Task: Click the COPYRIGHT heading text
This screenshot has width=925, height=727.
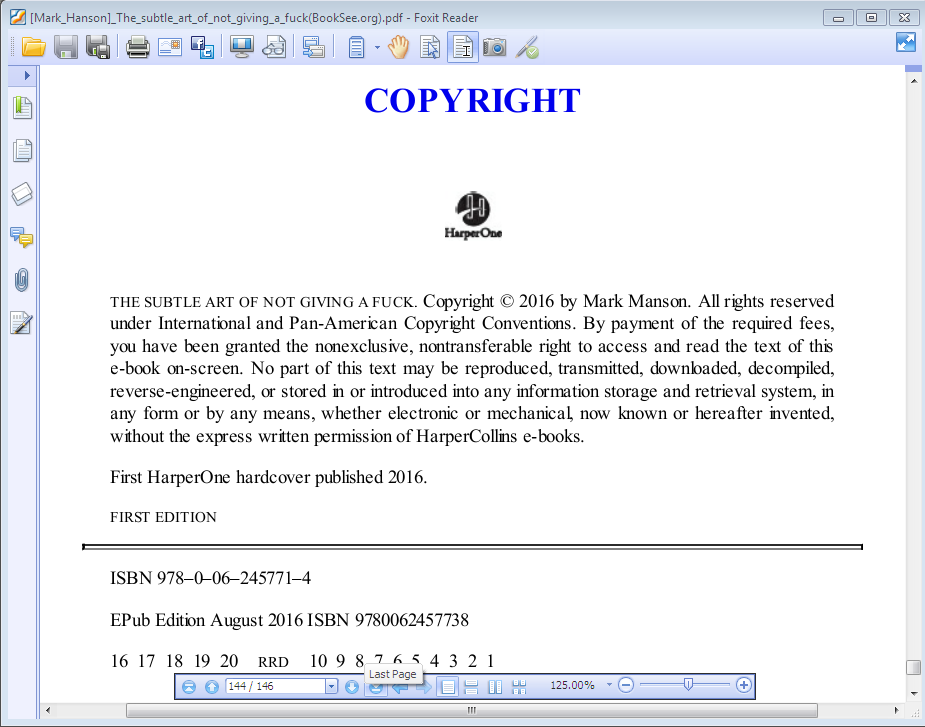Action: coord(473,100)
